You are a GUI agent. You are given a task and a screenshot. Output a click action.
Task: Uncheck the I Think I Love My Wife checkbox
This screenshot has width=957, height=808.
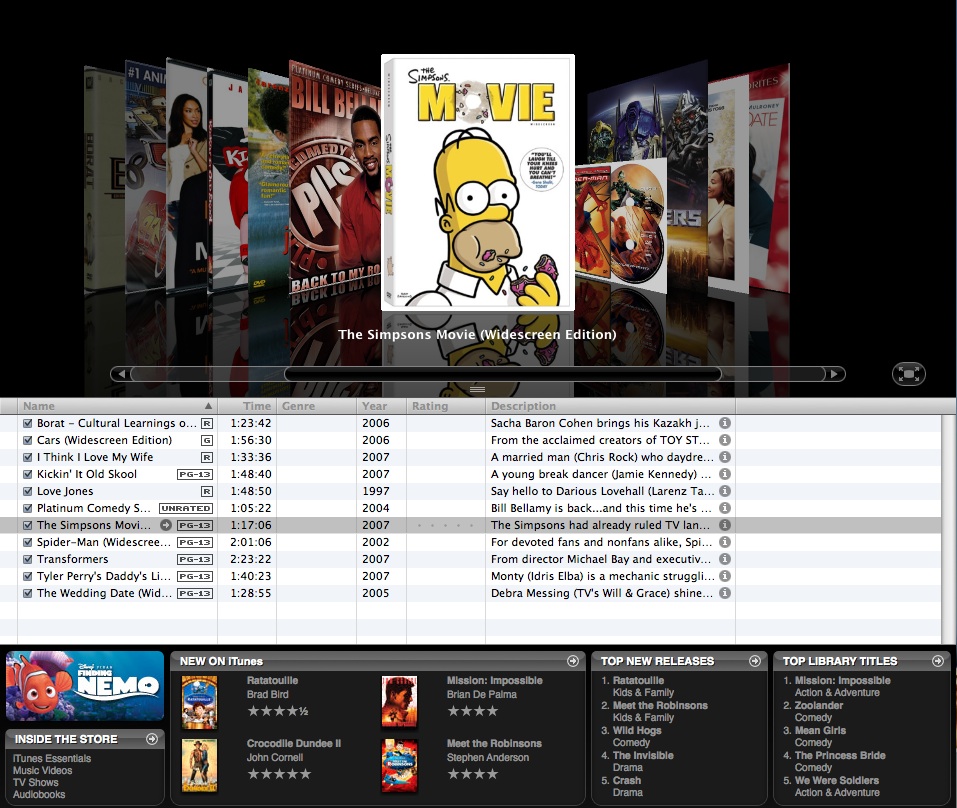click(27, 457)
